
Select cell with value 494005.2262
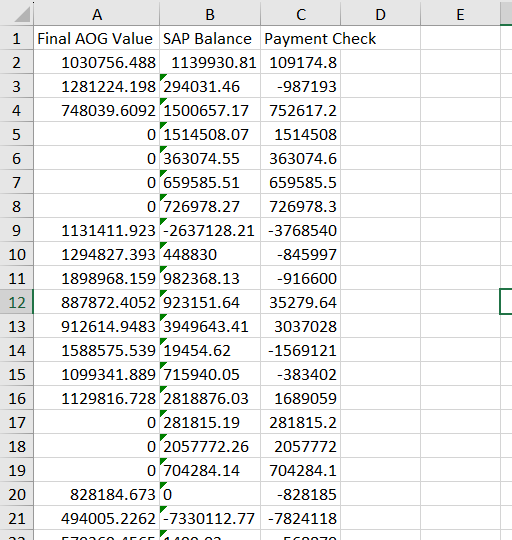[x=97, y=518]
